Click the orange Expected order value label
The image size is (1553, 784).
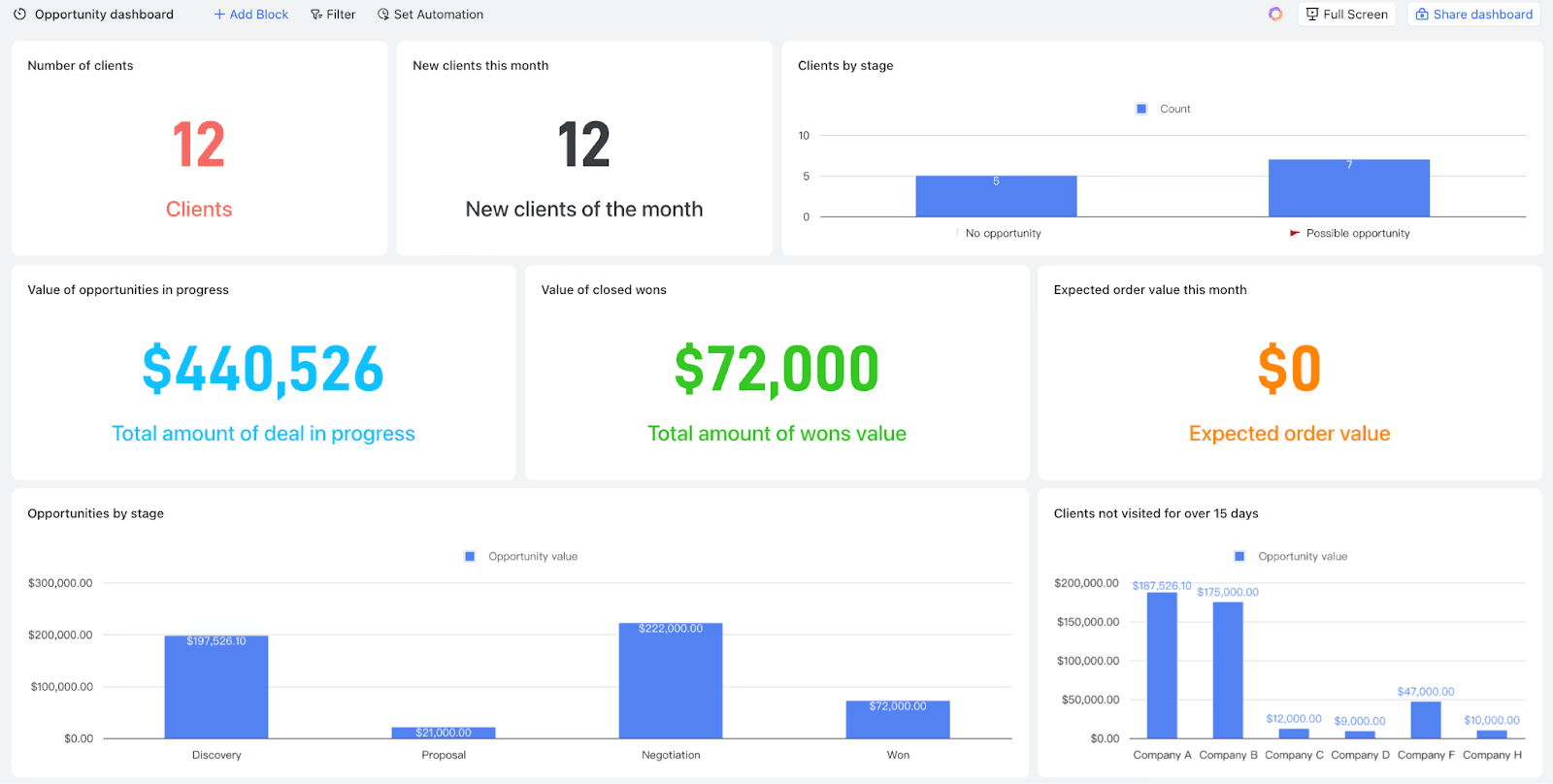coord(1289,434)
